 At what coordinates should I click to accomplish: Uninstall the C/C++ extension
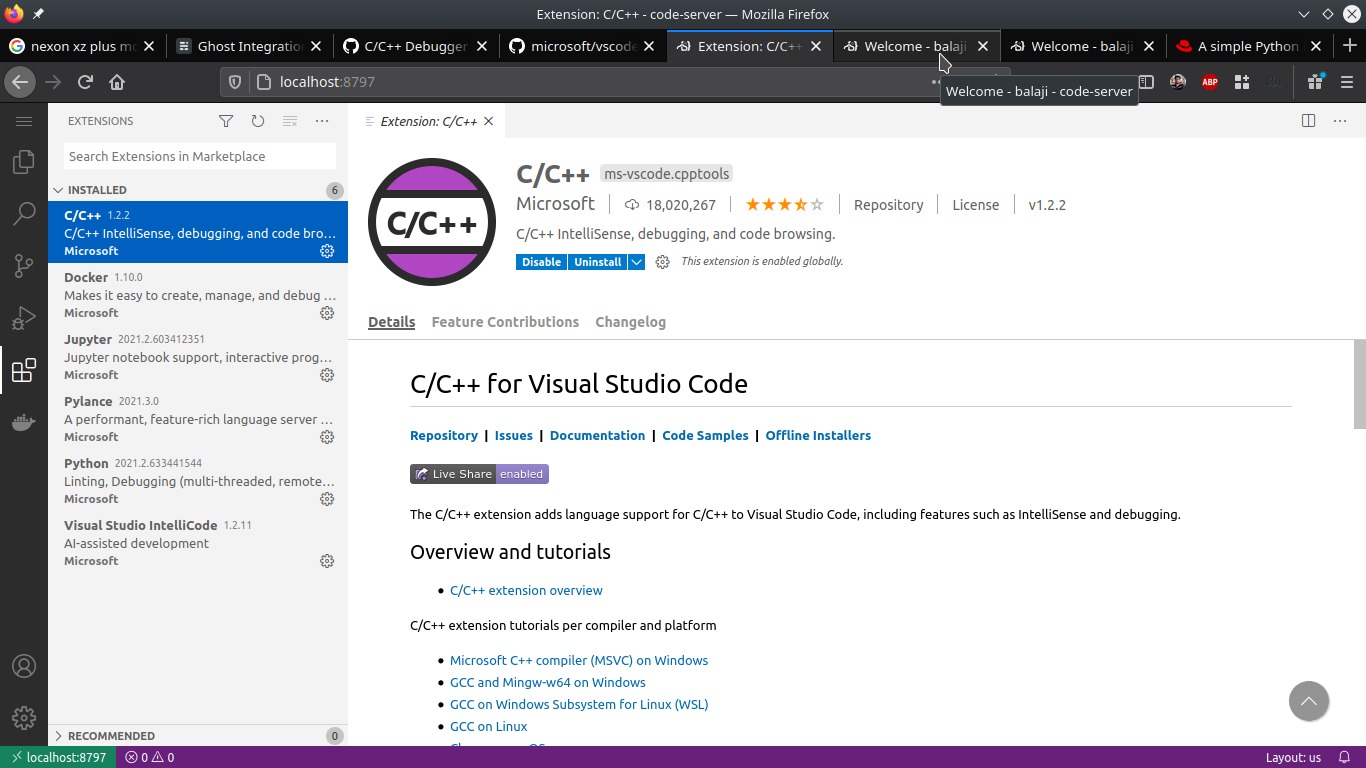coord(598,262)
